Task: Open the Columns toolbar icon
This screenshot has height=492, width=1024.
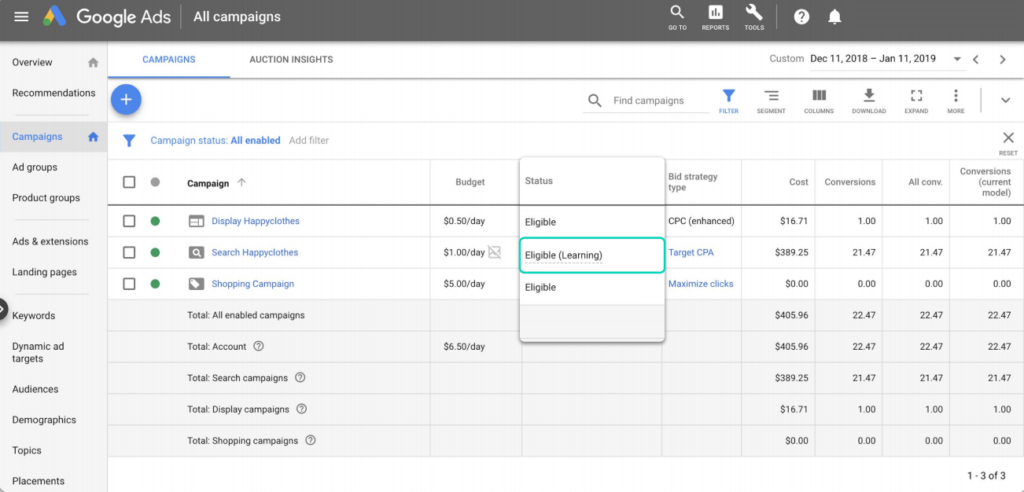Action: coord(819,101)
